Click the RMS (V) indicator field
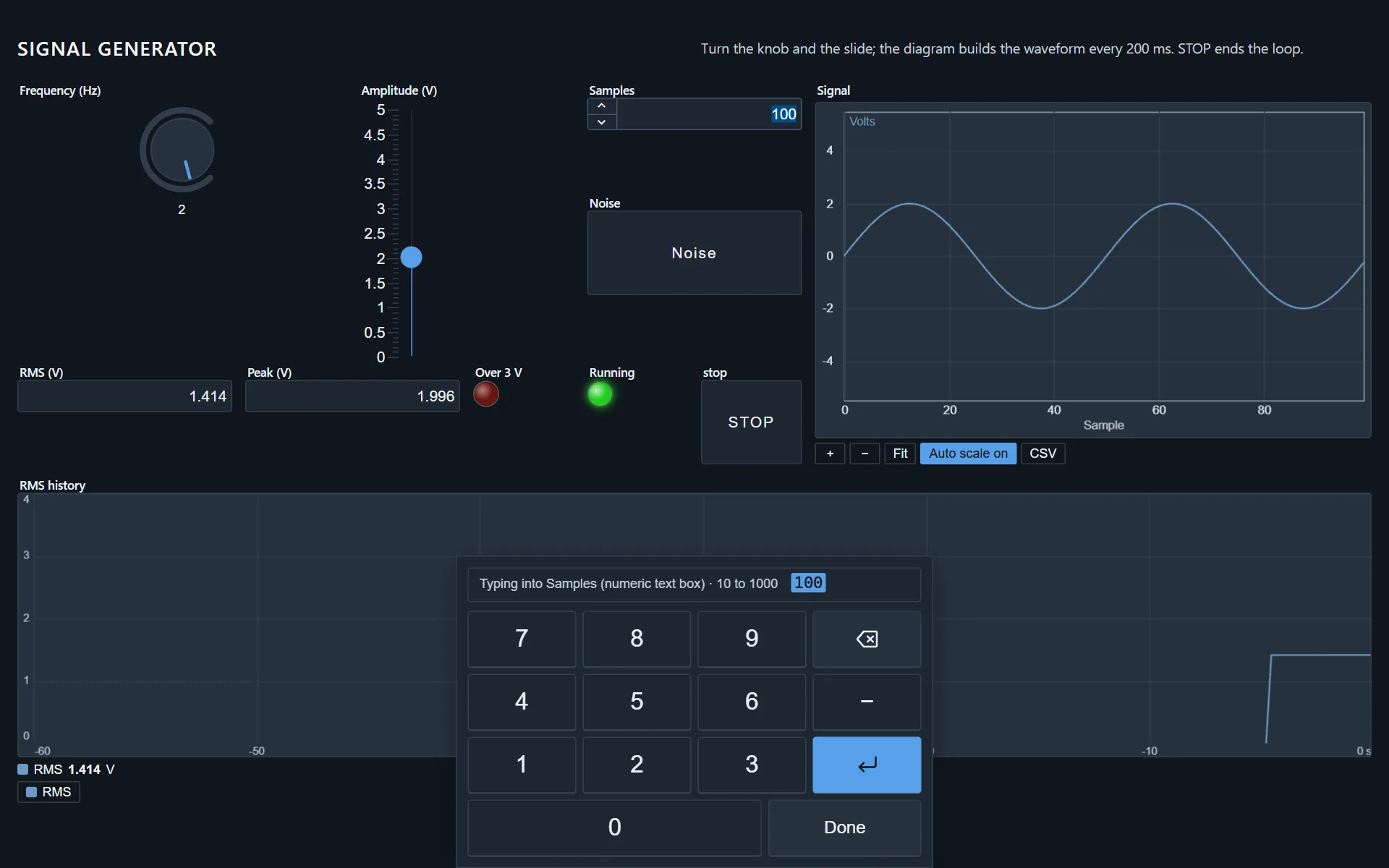The height and width of the screenshot is (868, 1389). click(x=124, y=396)
